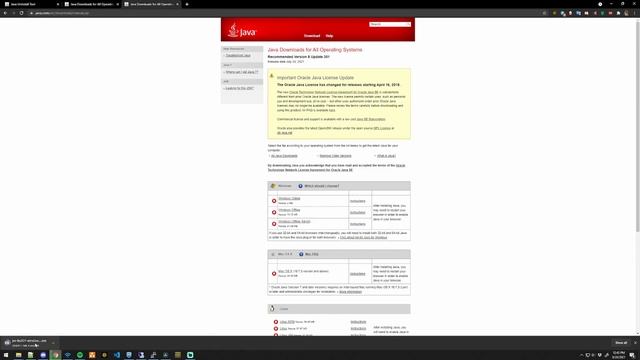The width and height of the screenshot is (640, 360).
Task: Open the FAQ about 64-bit Java for Windows
Action: click(363, 237)
